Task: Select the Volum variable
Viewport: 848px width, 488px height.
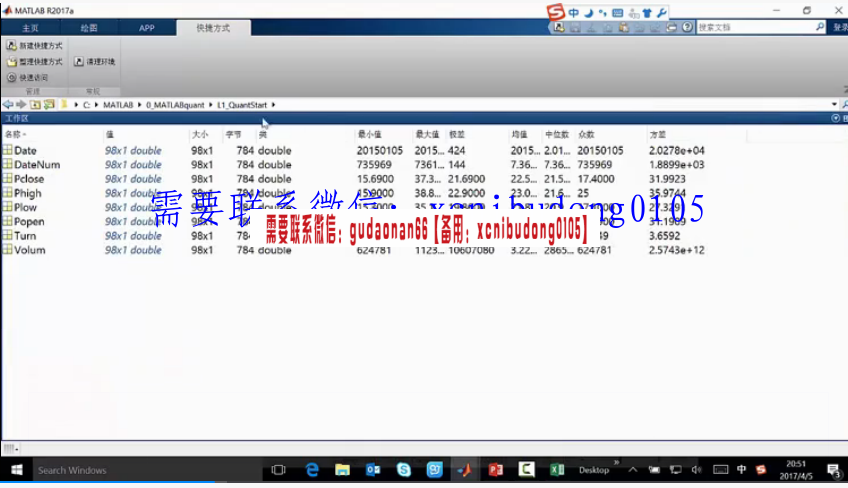Action: [30, 250]
